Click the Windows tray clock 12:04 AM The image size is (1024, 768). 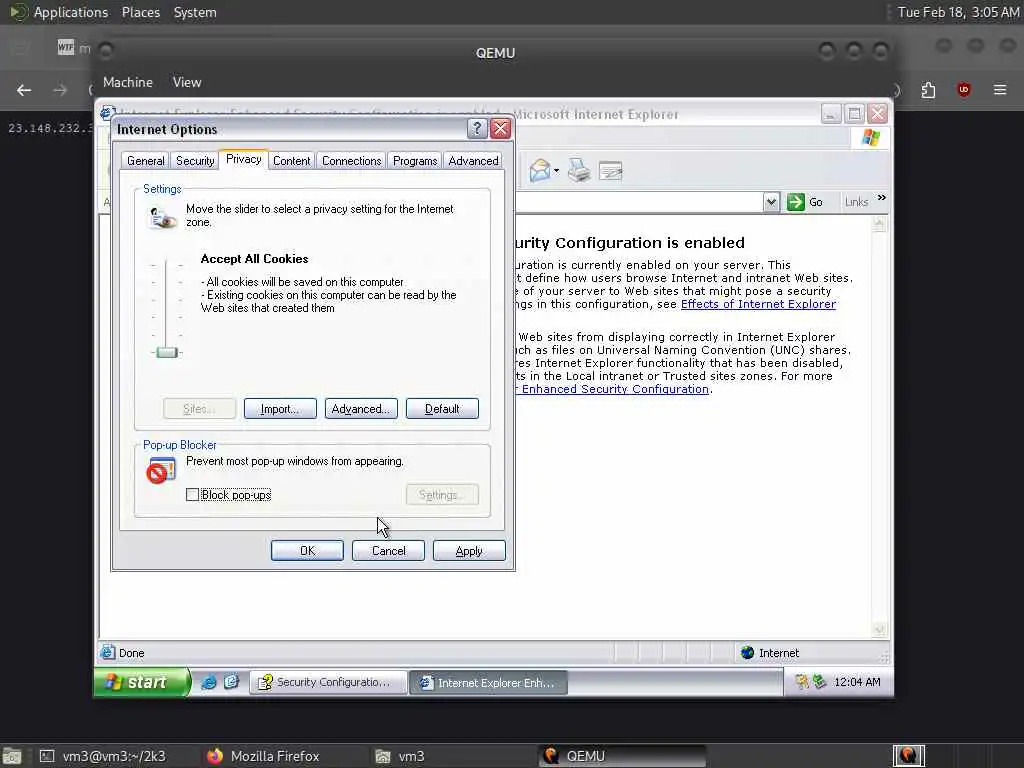click(x=857, y=682)
